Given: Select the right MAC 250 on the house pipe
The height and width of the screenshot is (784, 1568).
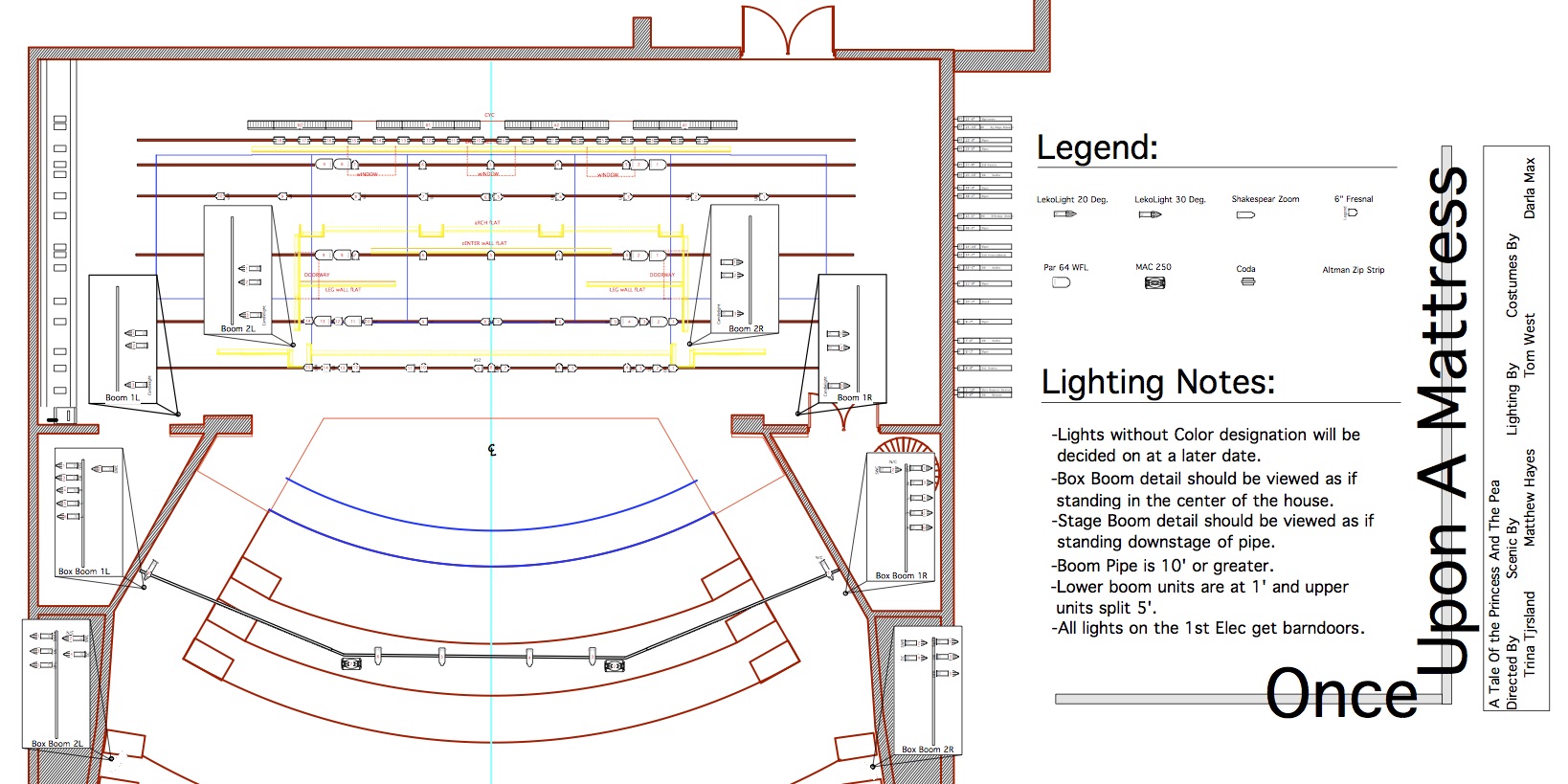Looking at the screenshot, I should coord(614,665).
